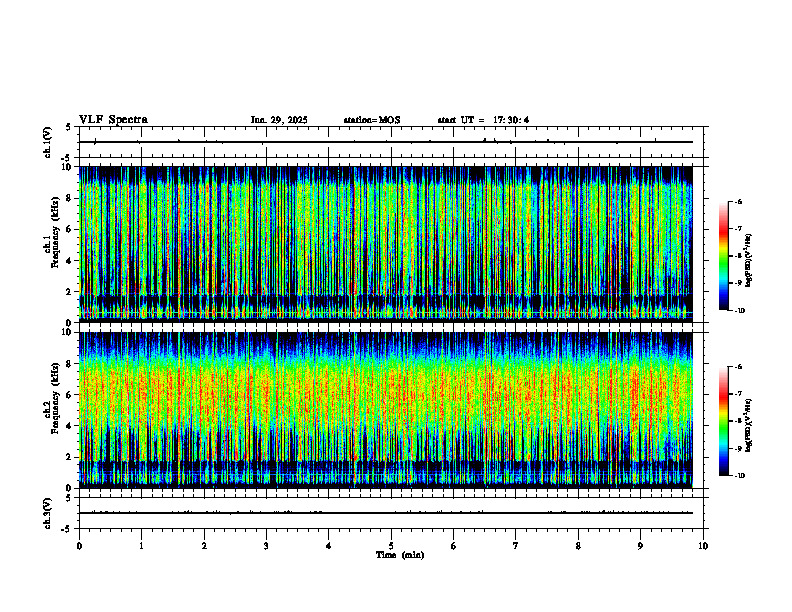This screenshot has height=612, width=792.
Task: Click time tick label "1" on x-axis
Action: coord(141,546)
